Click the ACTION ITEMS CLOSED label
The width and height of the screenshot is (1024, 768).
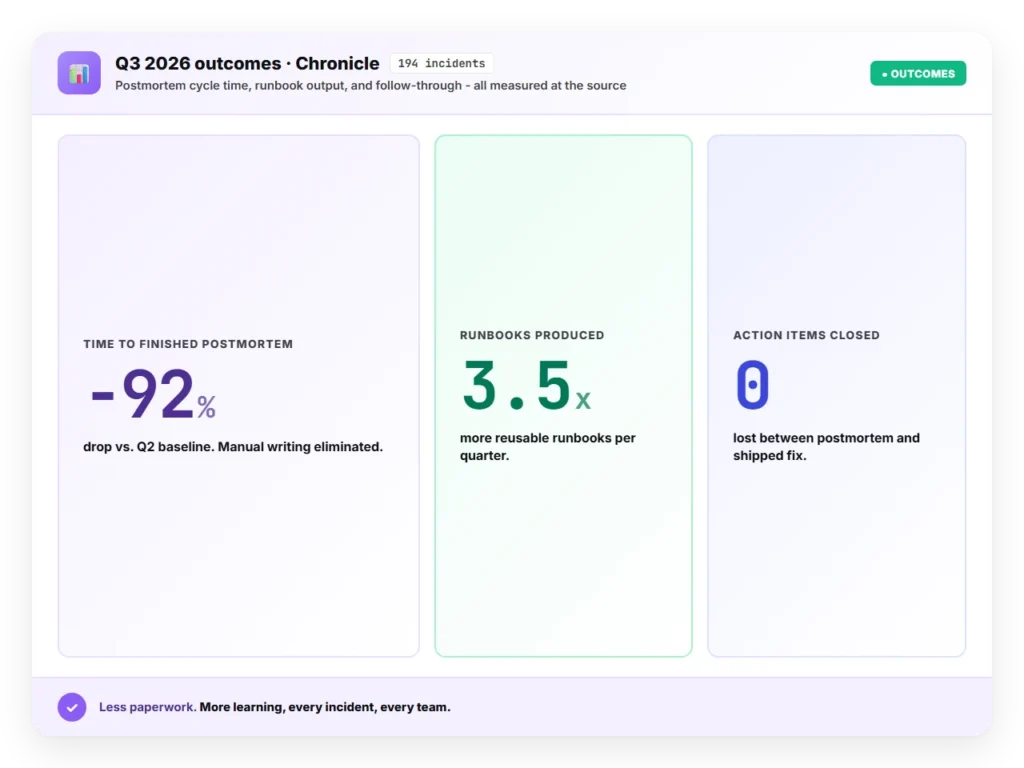point(806,335)
